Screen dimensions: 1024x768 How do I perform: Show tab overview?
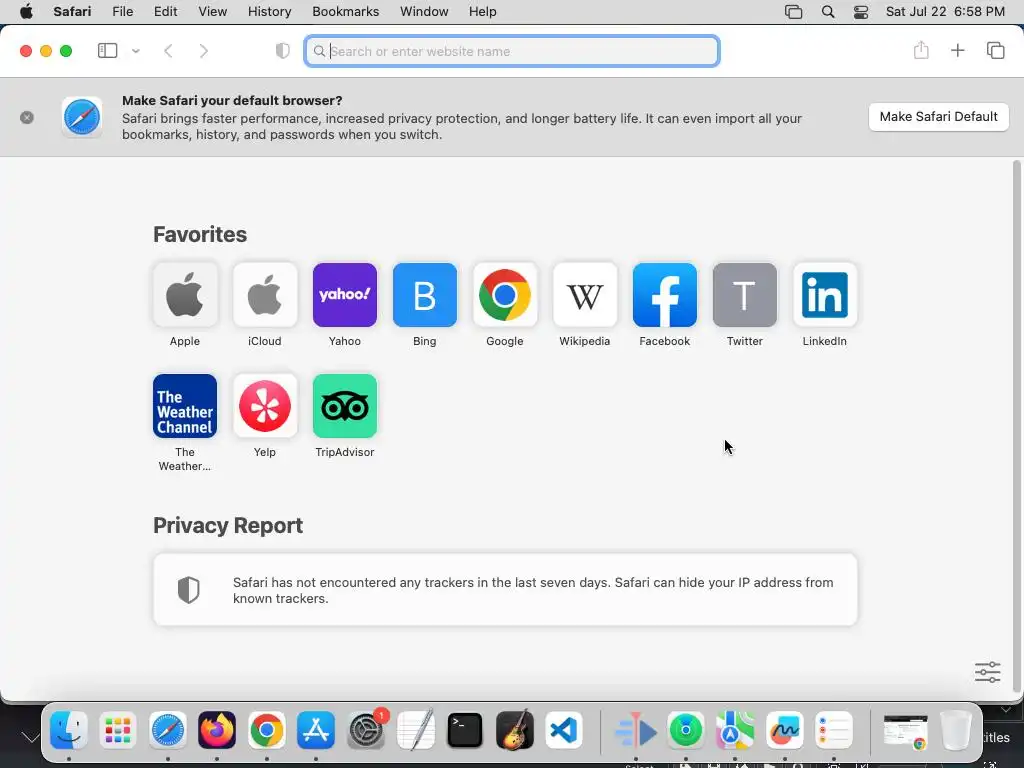click(995, 50)
